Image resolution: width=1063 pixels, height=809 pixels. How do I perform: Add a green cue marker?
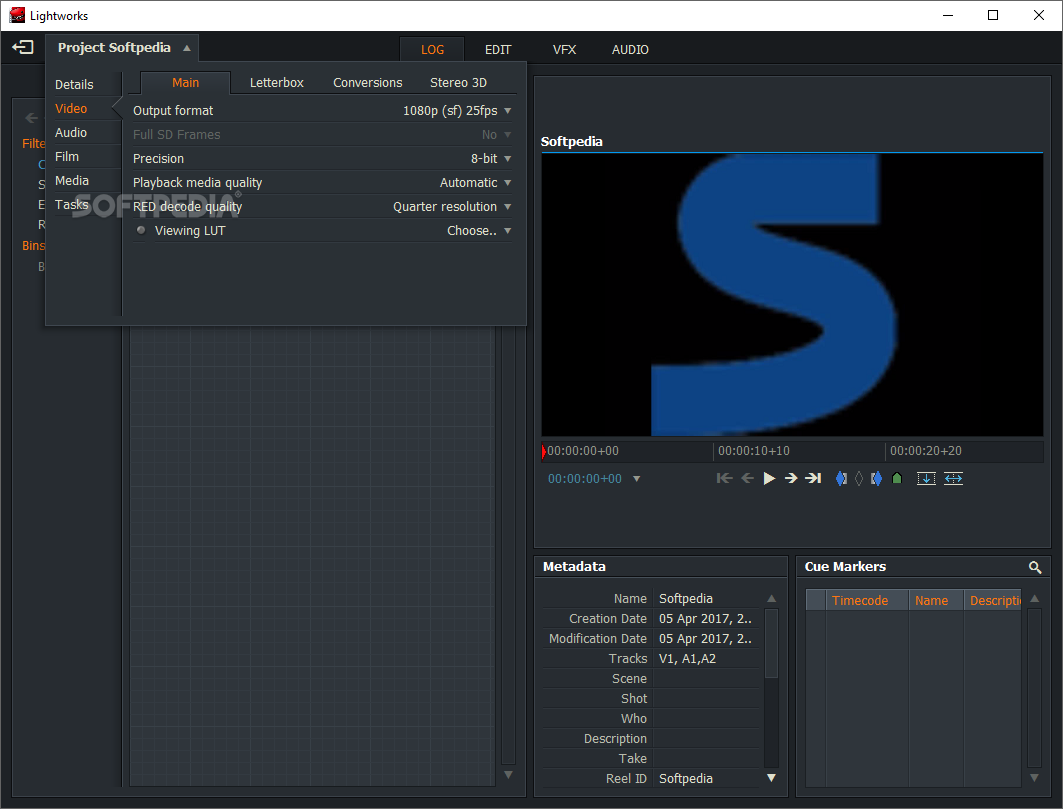click(897, 478)
